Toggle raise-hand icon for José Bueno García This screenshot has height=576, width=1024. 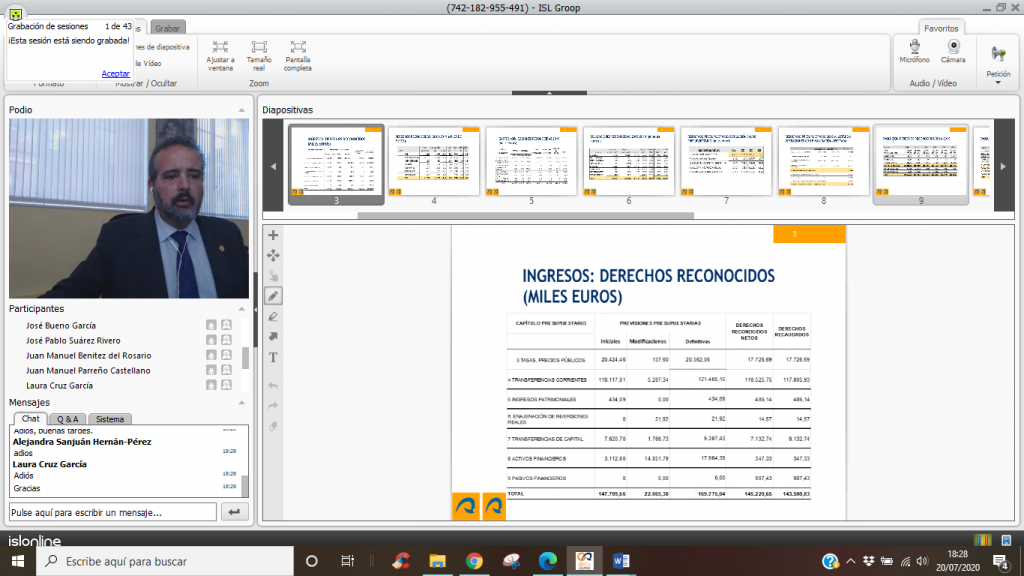(x=211, y=325)
